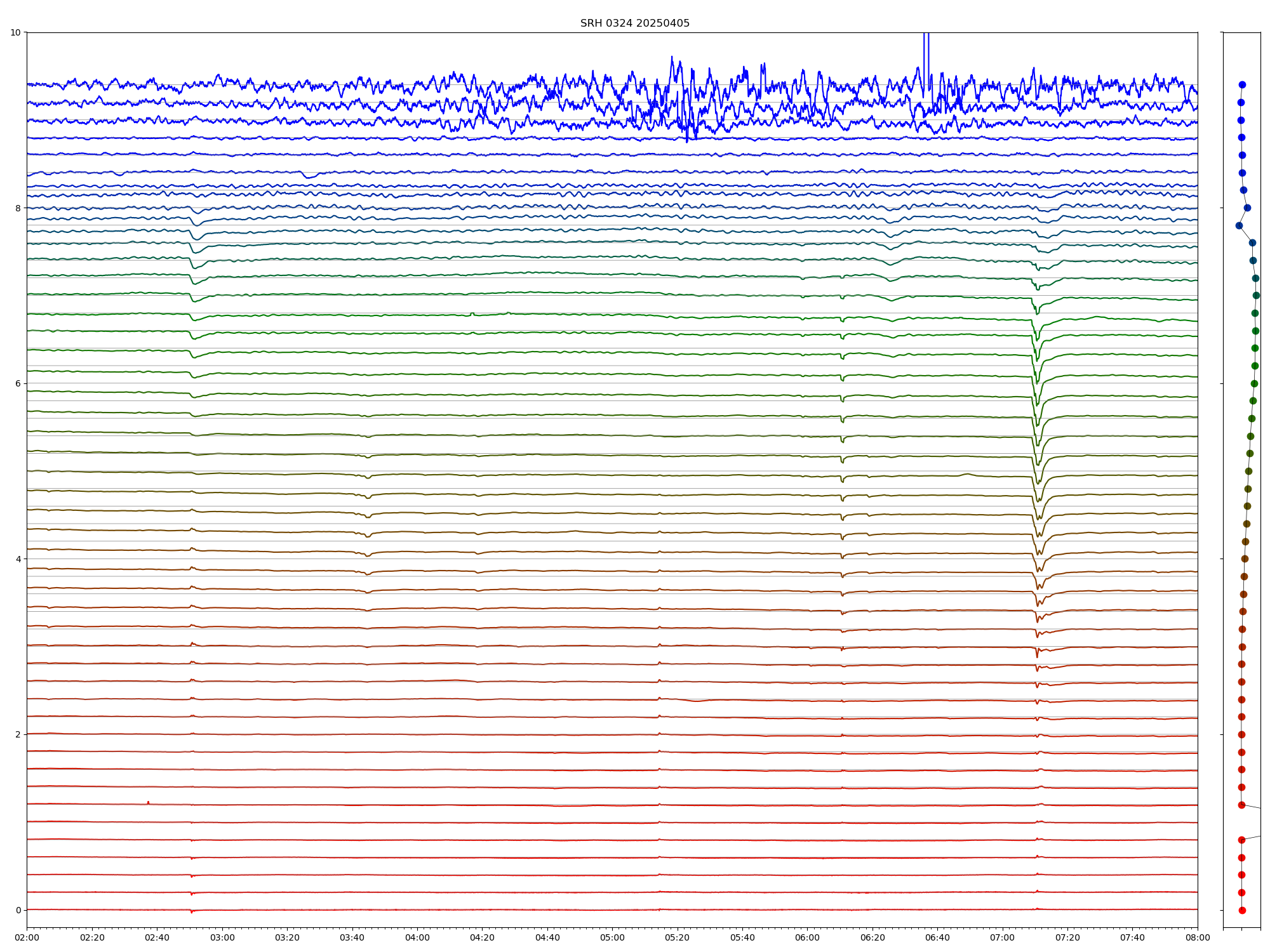The image size is (1270, 952).
Task: Select the blue dot offset left near 7.8
Action: (x=1239, y=225)
